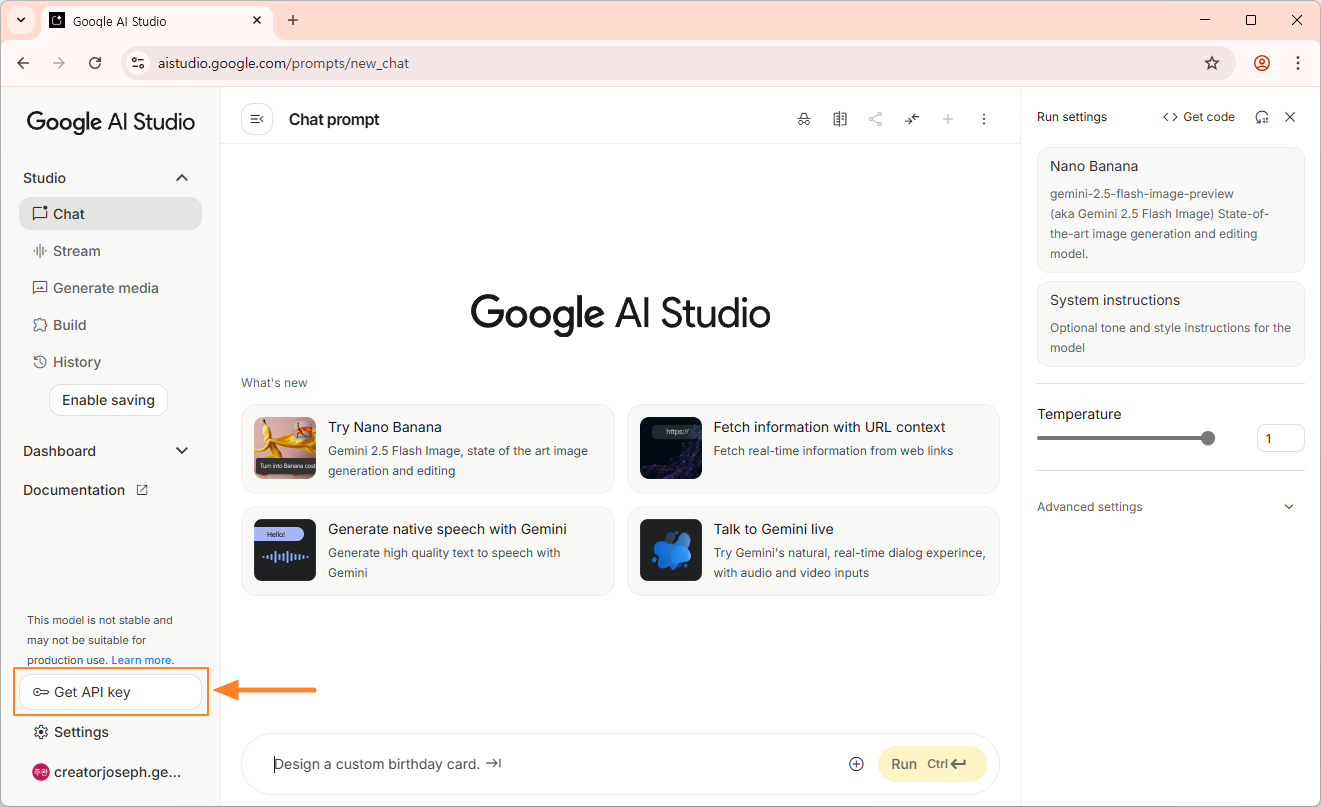Open Fetch information with URL context card
The height and width of the screenshot is (807, 1321).
813,449
